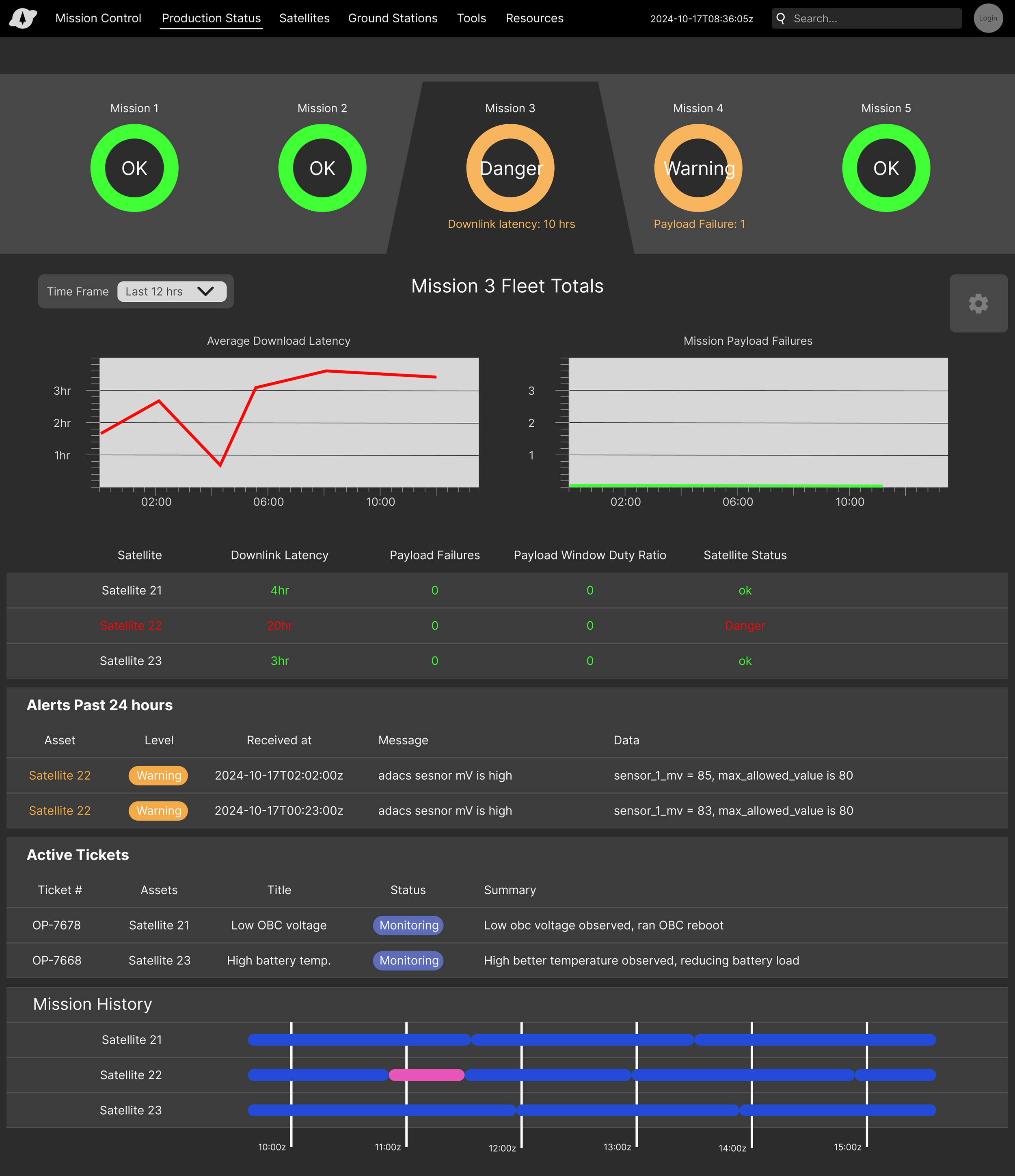
Task: Select the Mission 1 OK status circle
Action: (x=134, y=167)
